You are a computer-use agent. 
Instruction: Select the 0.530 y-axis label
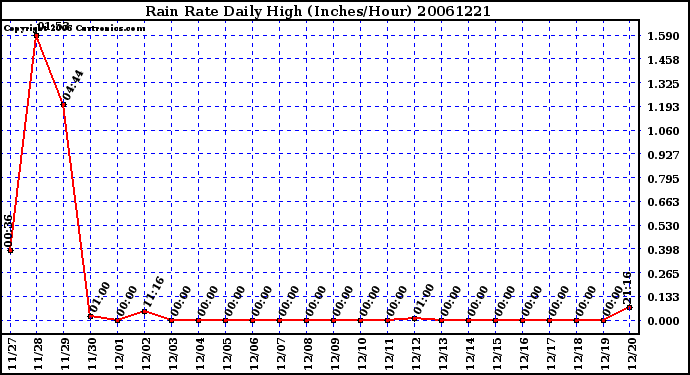pos(663,226)
